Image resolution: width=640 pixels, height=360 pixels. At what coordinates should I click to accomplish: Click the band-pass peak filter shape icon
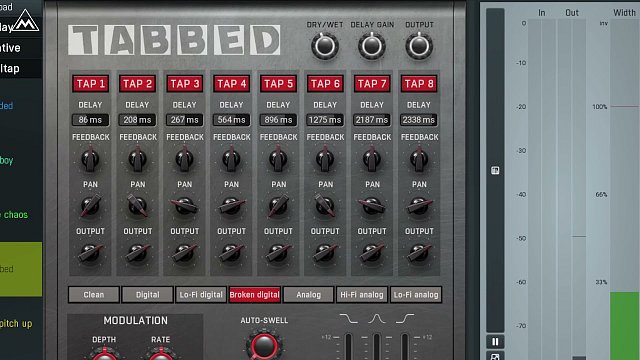377,318
